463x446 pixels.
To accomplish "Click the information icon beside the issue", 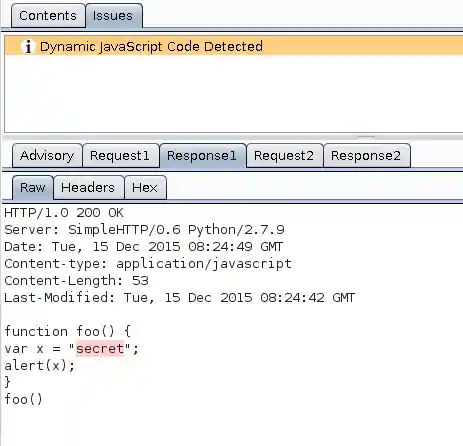I will point(28,47).
